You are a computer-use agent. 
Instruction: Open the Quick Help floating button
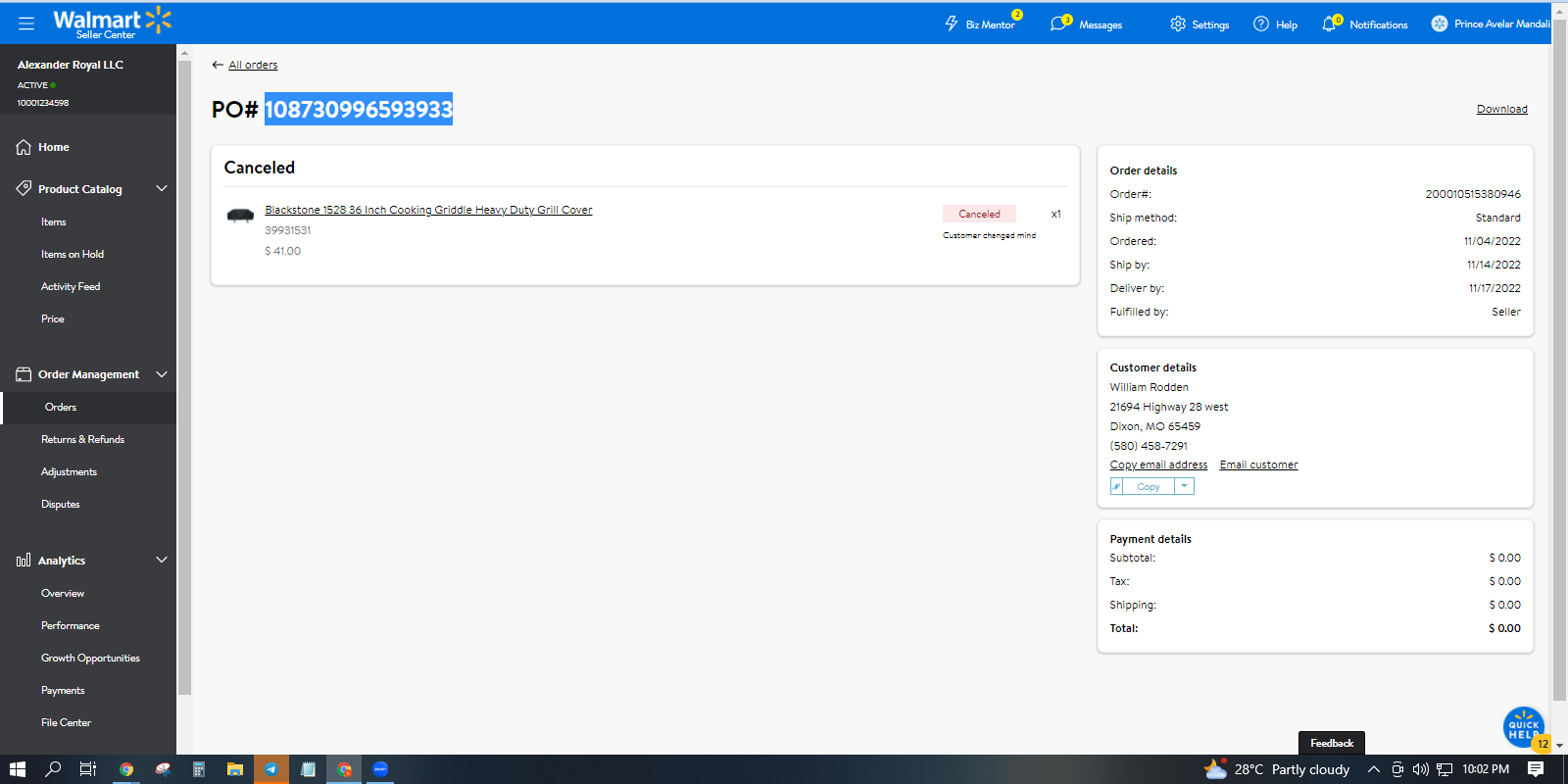click(x=1524, y=727)
